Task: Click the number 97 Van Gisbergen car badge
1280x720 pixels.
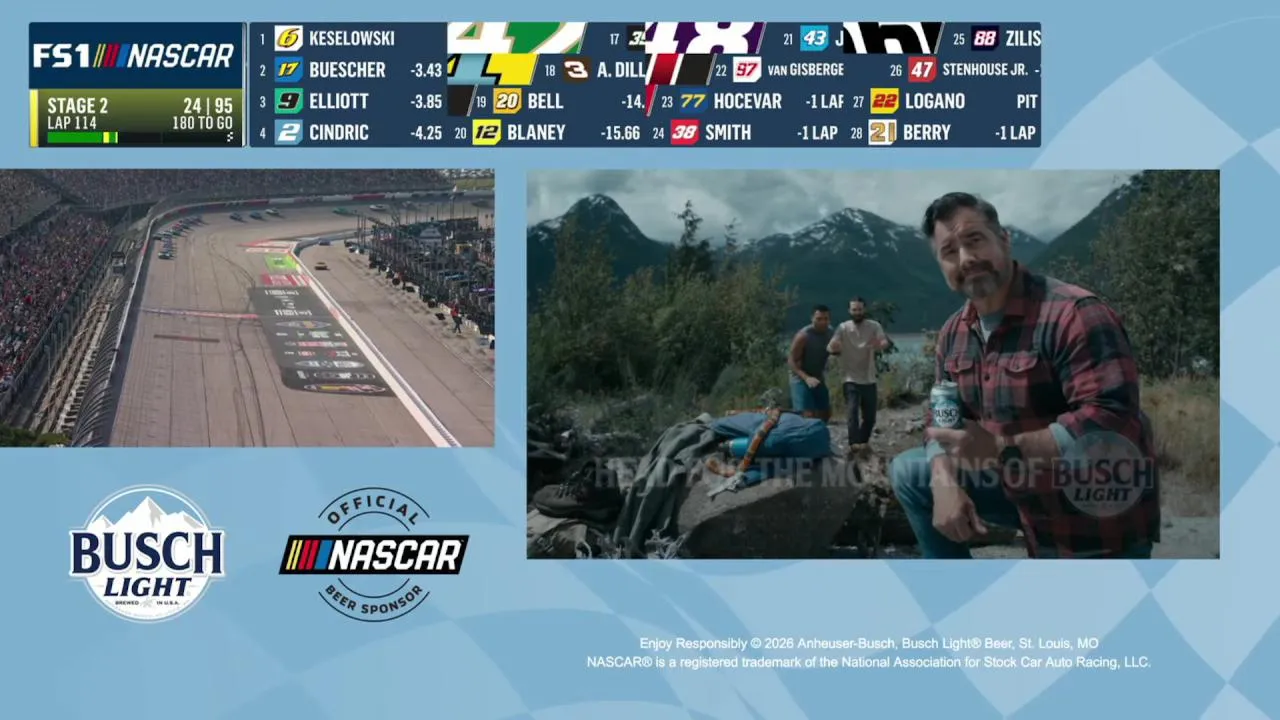Action: pyautogui.click(x=747, y=69)
